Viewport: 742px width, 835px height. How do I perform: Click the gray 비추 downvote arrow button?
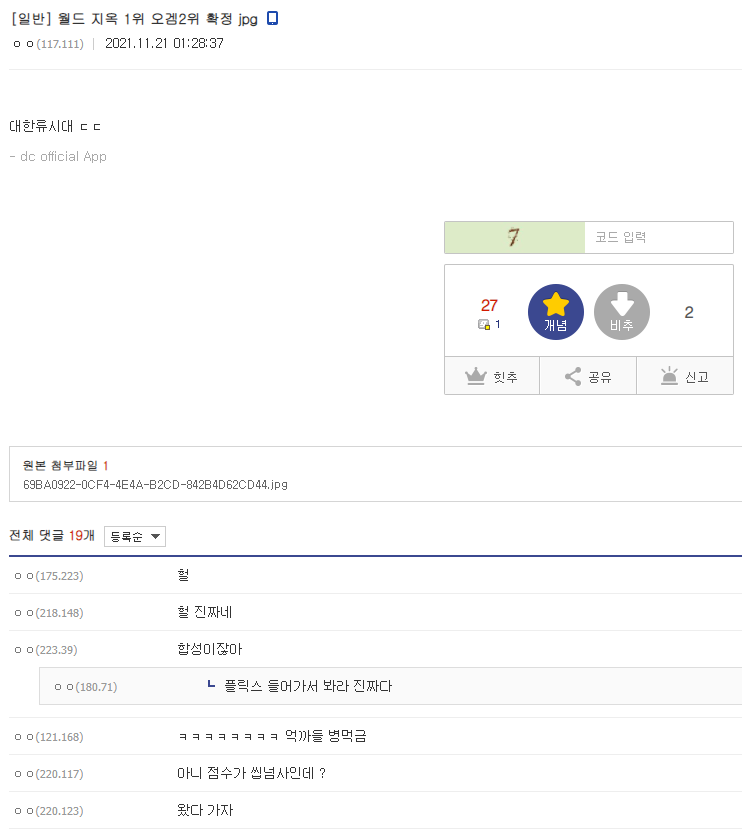click(x=622, y=312)
